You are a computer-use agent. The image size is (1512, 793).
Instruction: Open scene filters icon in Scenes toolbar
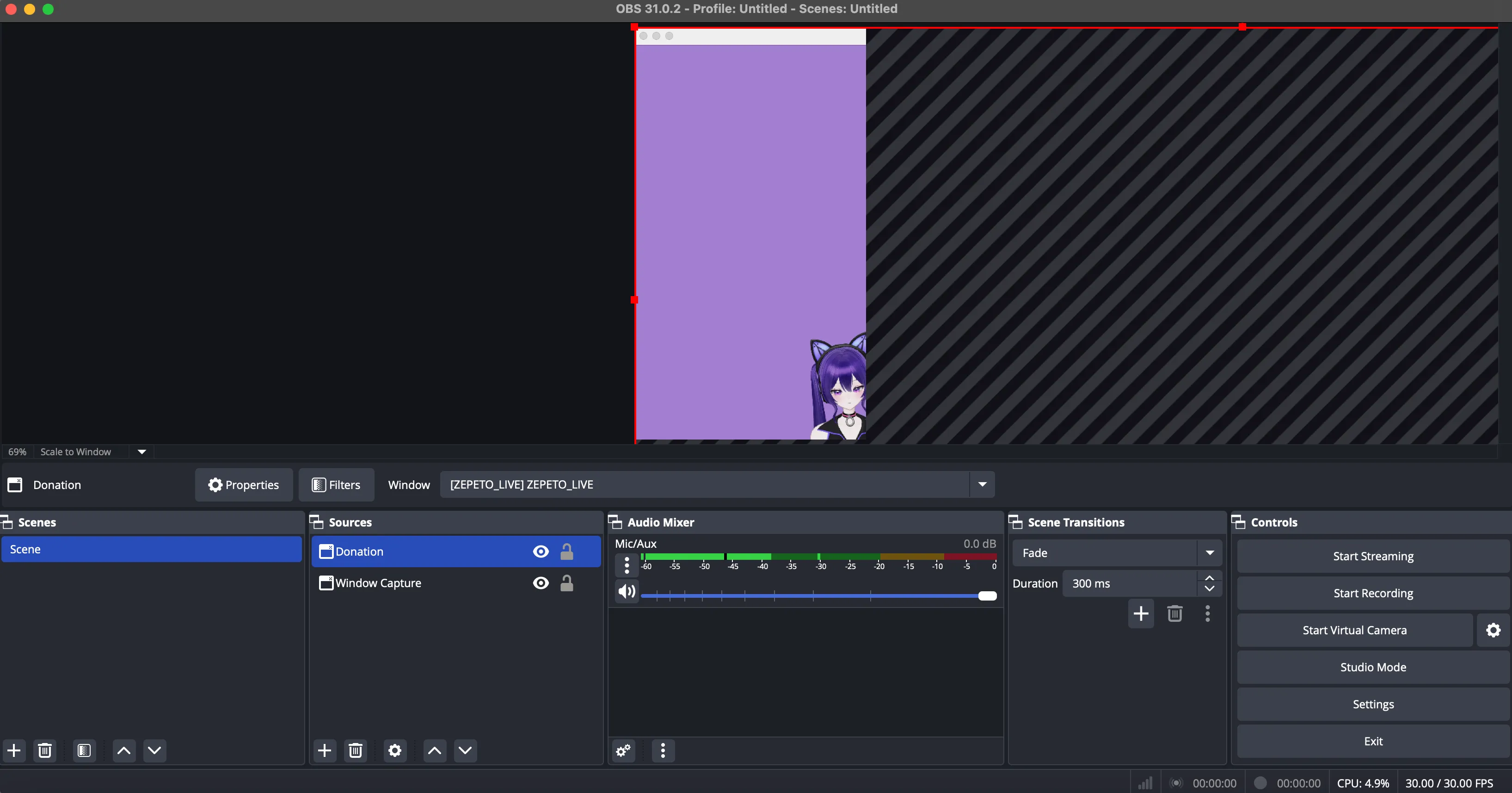click(84, 750)
